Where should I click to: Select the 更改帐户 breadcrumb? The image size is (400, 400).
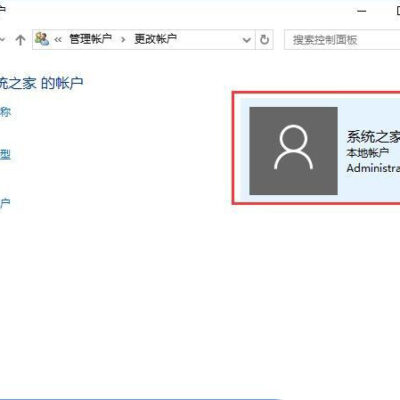[155, 39]
